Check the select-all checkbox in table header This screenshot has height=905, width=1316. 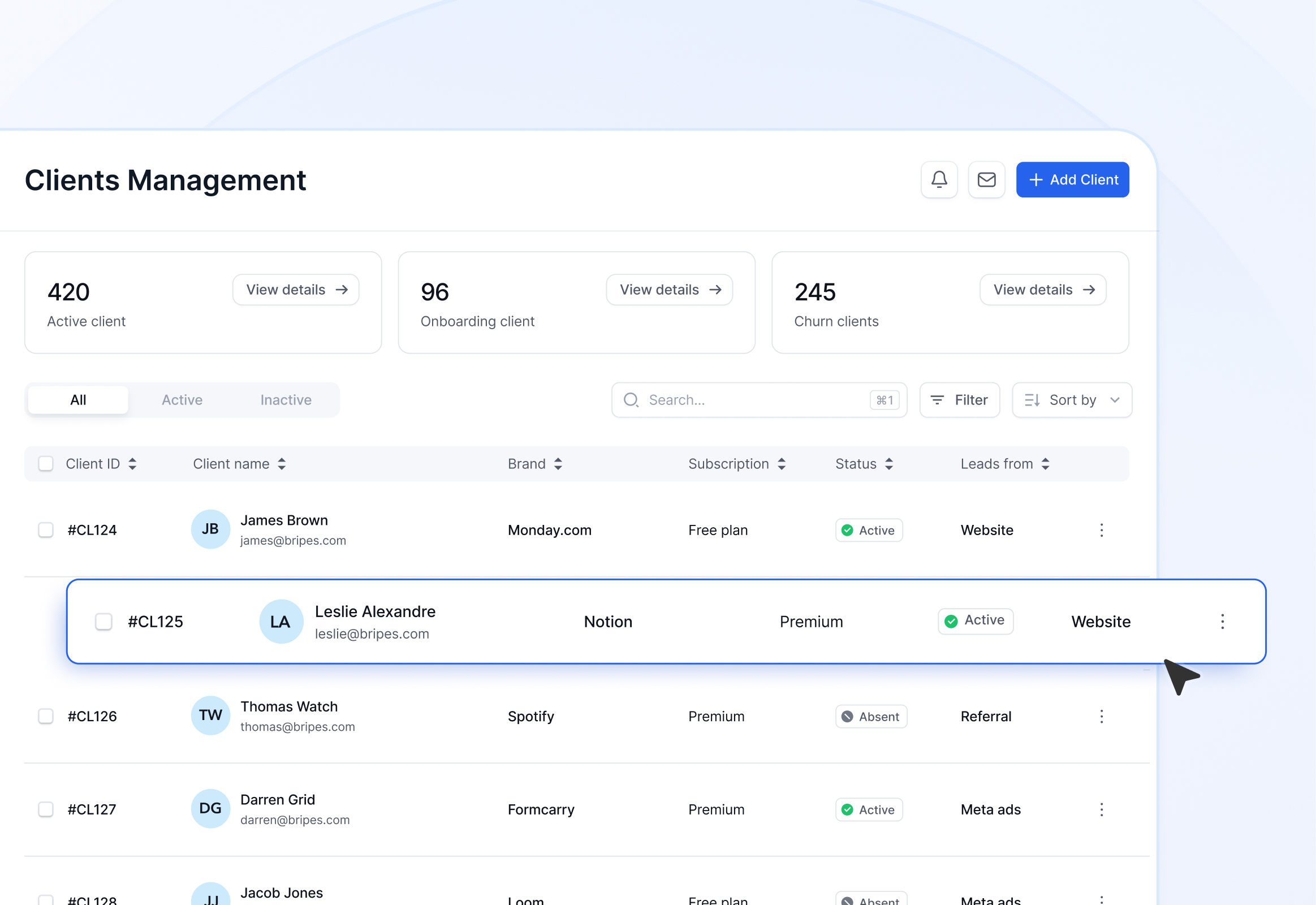45,463
